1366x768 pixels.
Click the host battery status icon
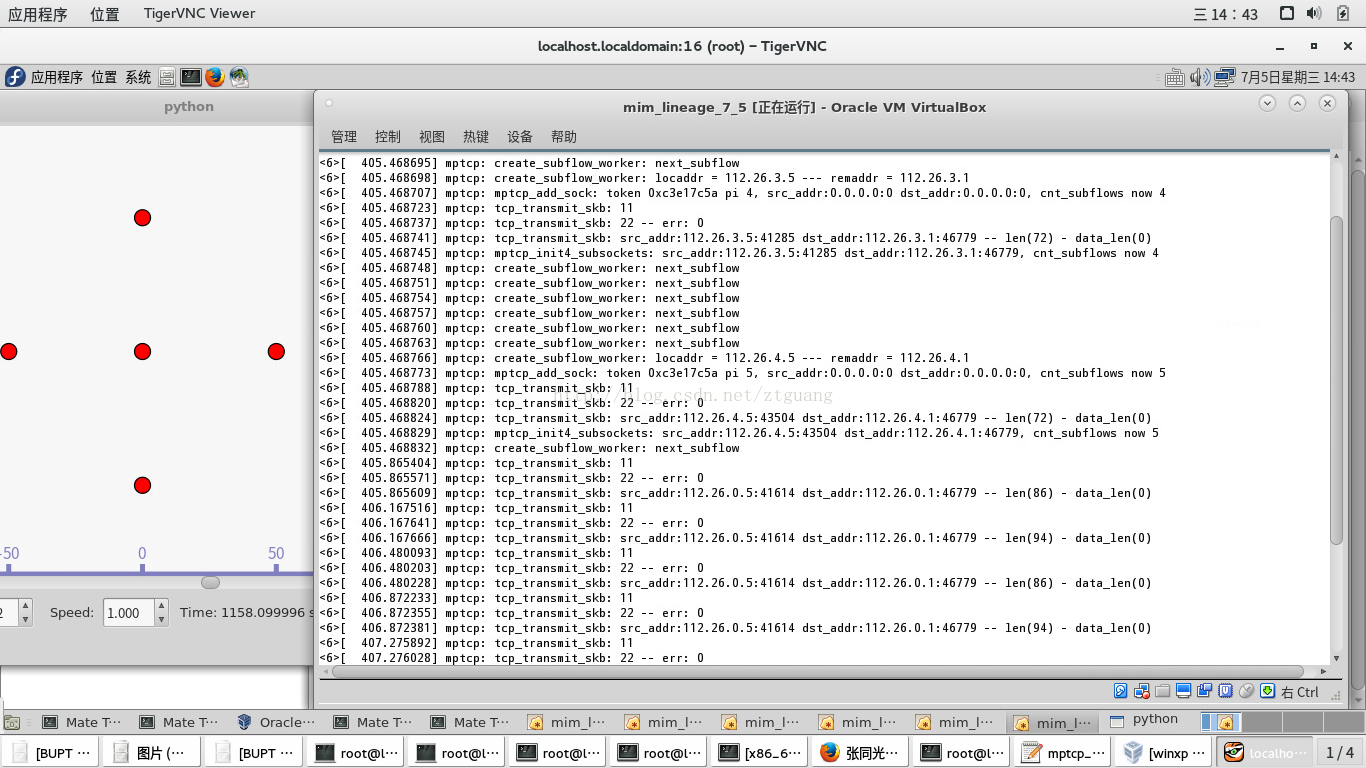point(1343,13)
